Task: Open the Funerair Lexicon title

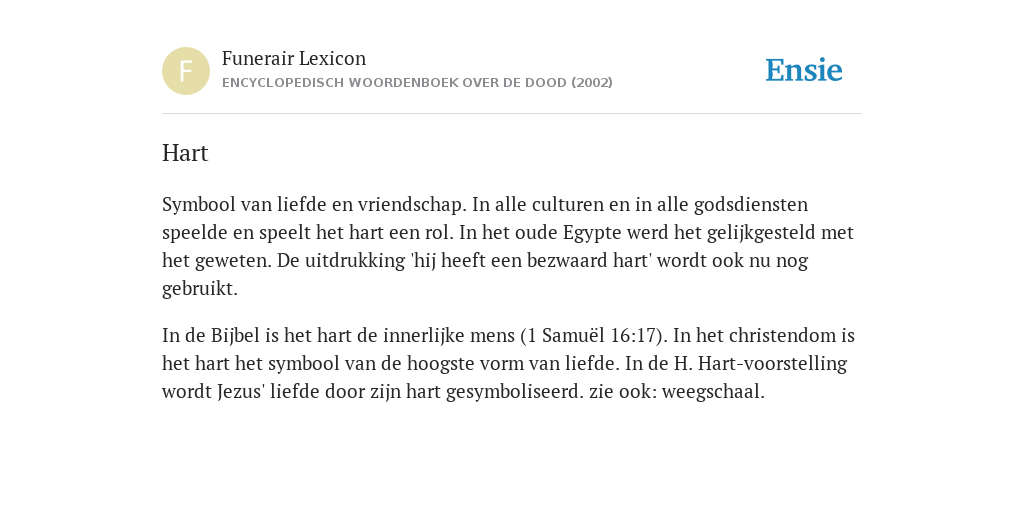Action: pos(294,58)
